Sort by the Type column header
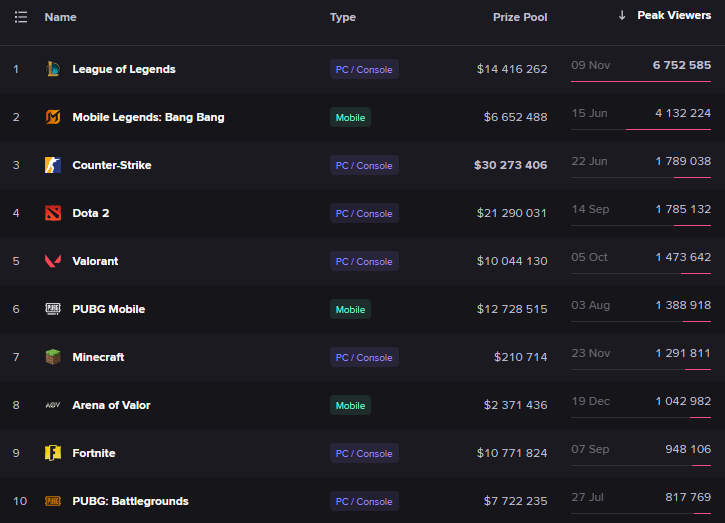 [x=343, y=17]
